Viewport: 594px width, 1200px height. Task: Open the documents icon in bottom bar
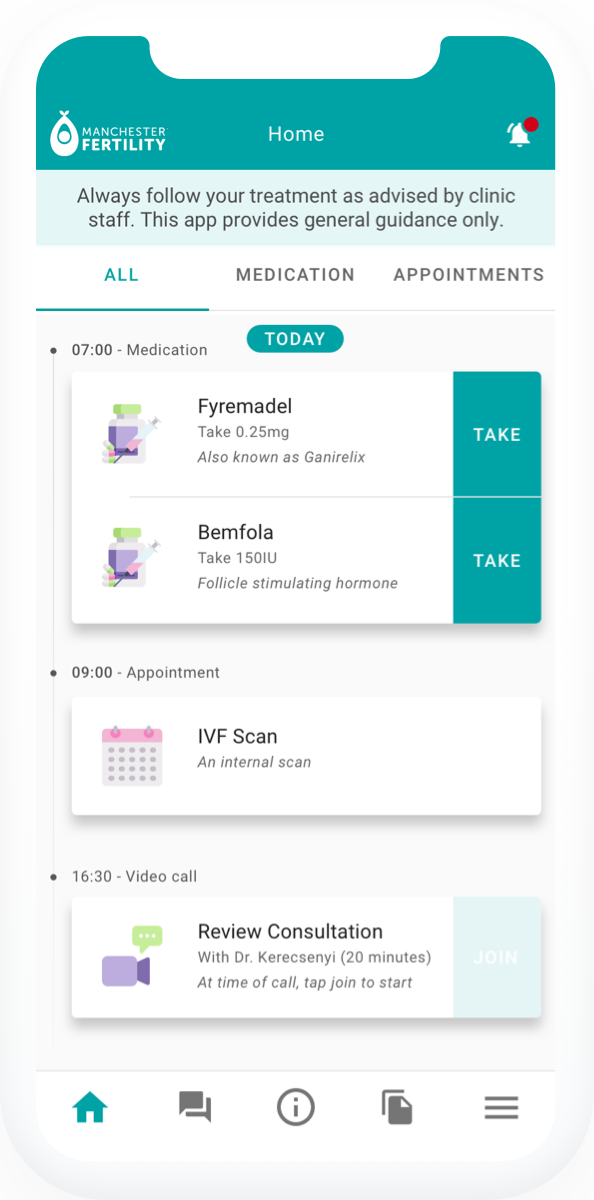click(397, 1107)
